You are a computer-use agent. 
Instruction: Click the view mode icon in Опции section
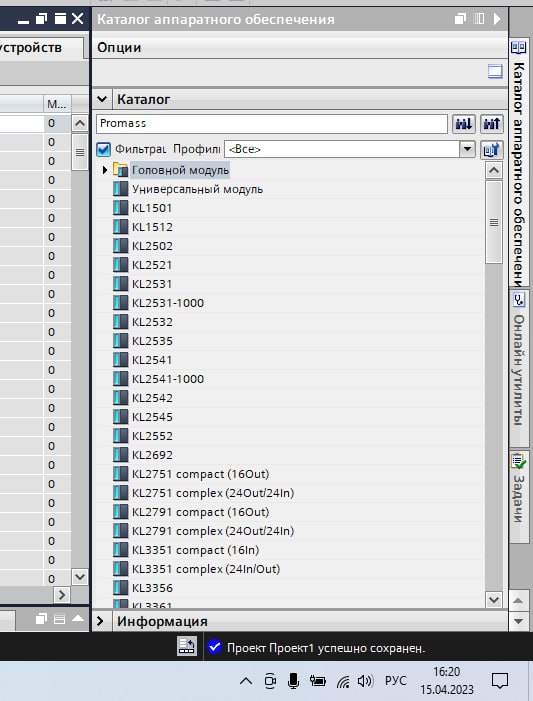(495, 72)
